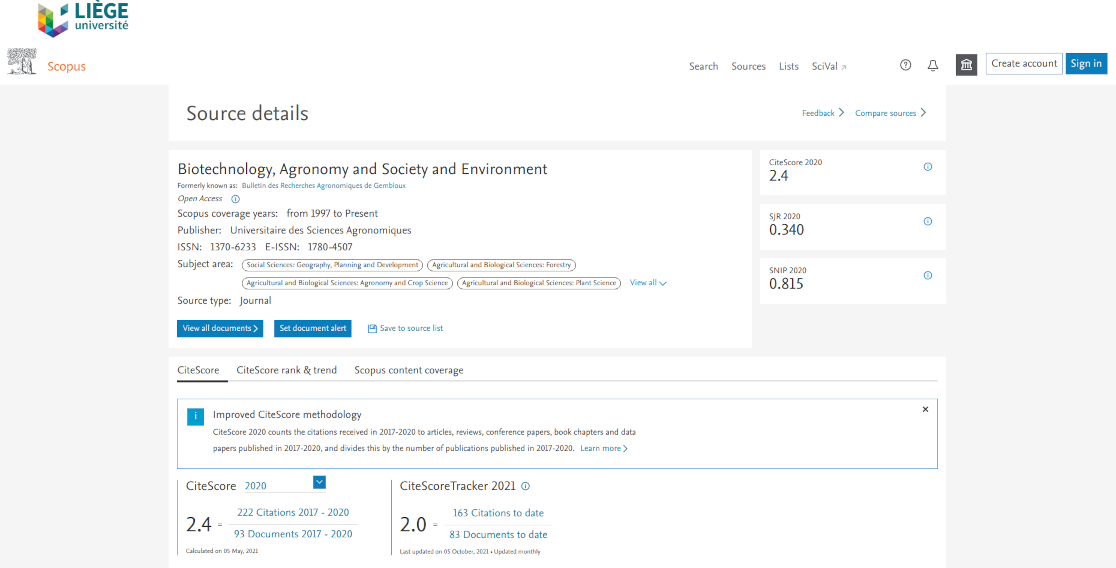The height and width of the screenshot is (568, 1116).
Task: Click the info icon beside SJR 2020
Action: pos(927,221)
